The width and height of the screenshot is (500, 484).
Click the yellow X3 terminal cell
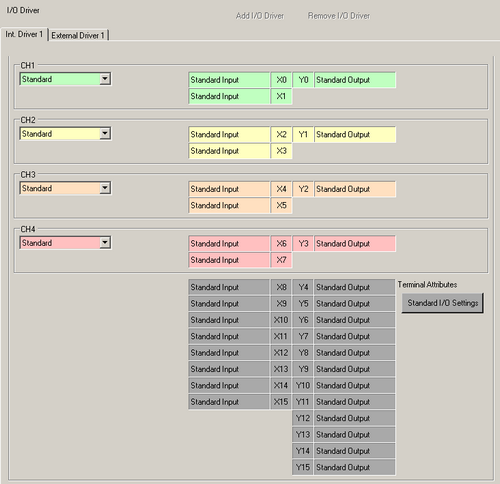point(281,151)
